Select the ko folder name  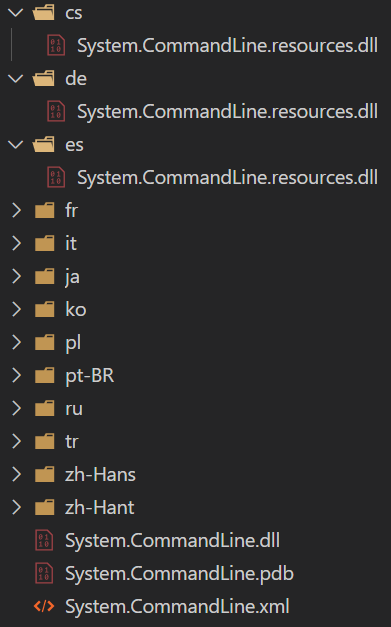[x=76, y=309]
